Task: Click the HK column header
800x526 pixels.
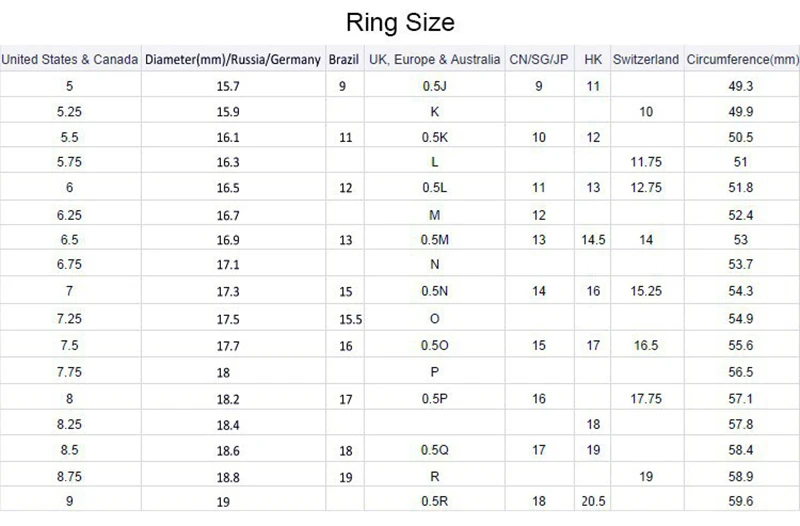Action: pyautogui.click(x=592, y=60)
